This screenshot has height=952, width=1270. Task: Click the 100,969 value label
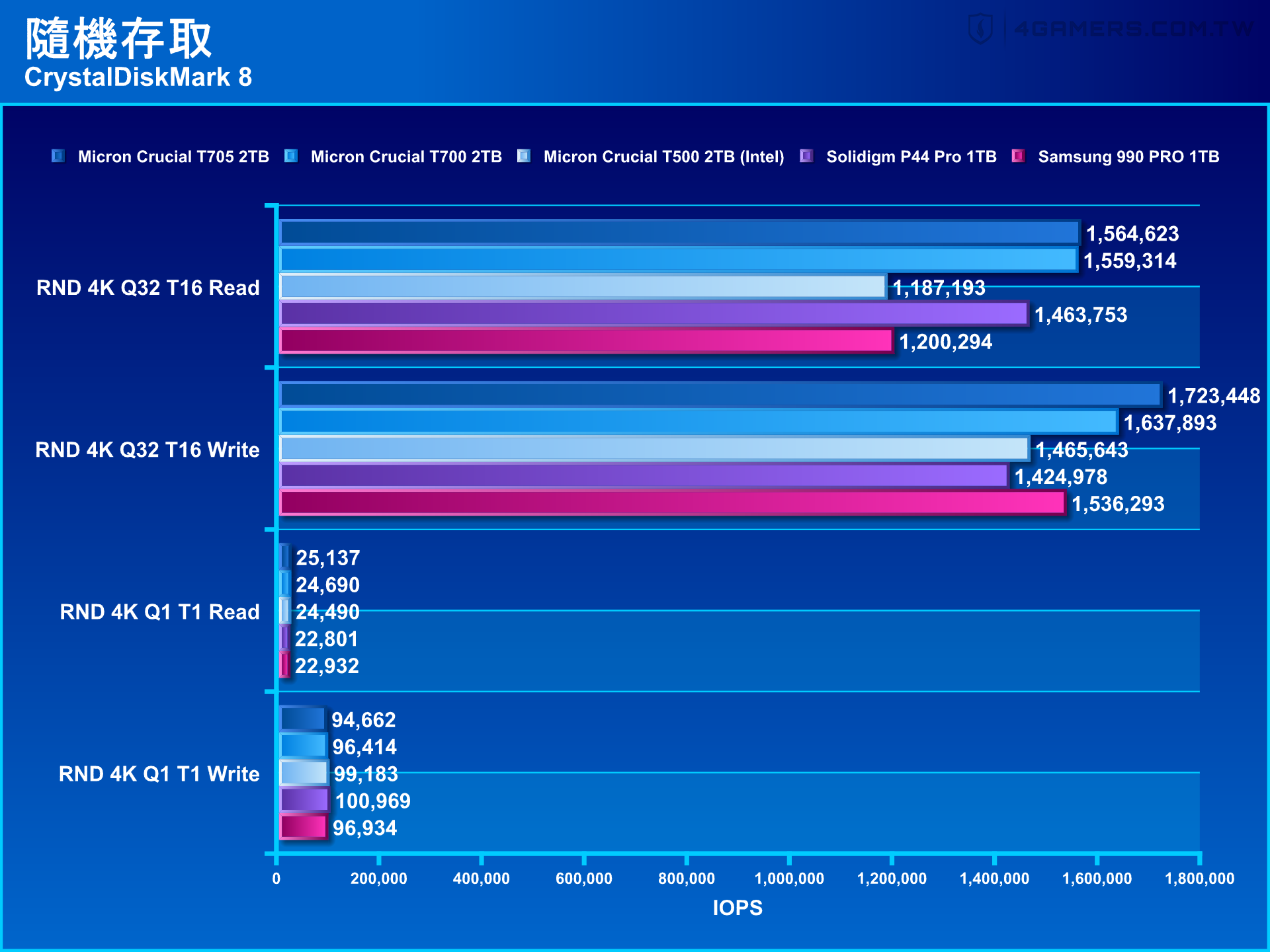[x=373, y=801]
